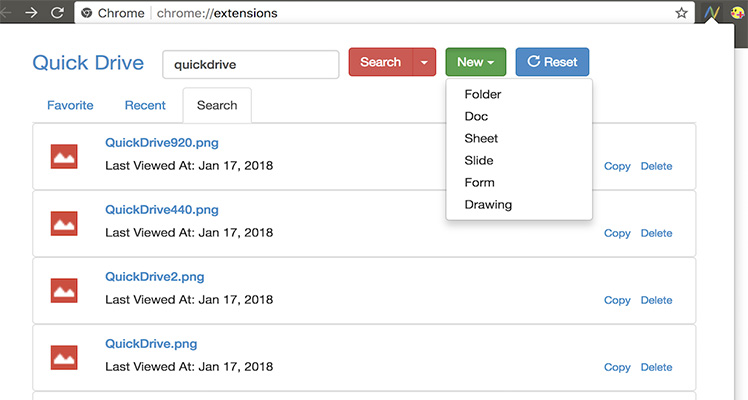748x400 pixels.
Task: Expand the Search button dropdown caret
Action: [x=424, y=62]
